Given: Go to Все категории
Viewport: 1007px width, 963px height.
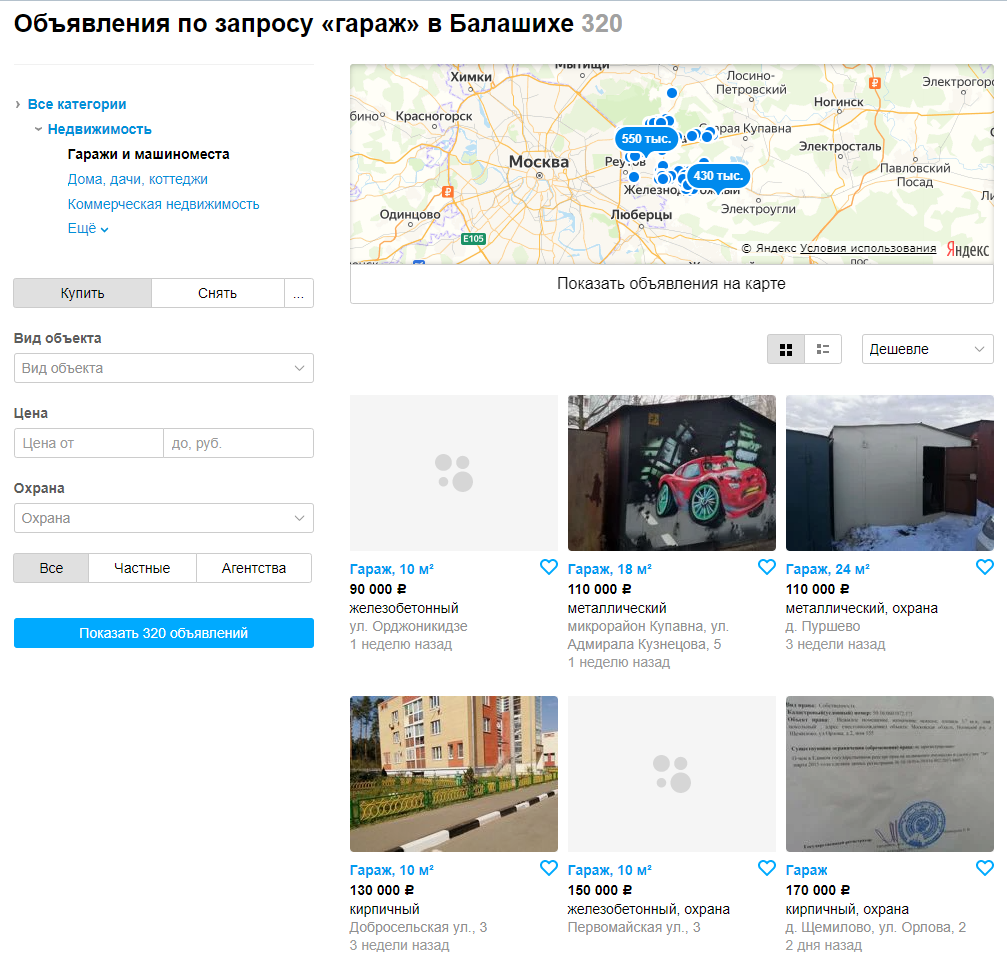Looking at the screenshot, I should [x=77, y=104].
